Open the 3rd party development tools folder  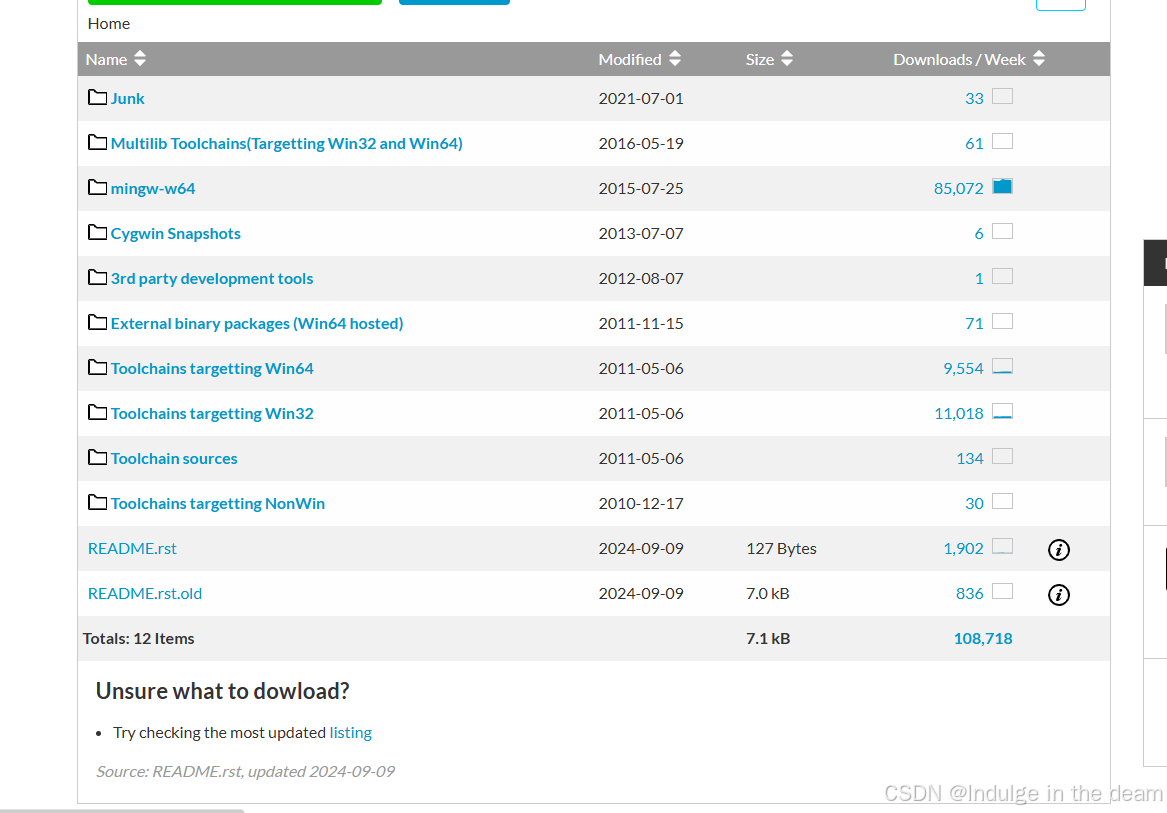coord(212,278)
